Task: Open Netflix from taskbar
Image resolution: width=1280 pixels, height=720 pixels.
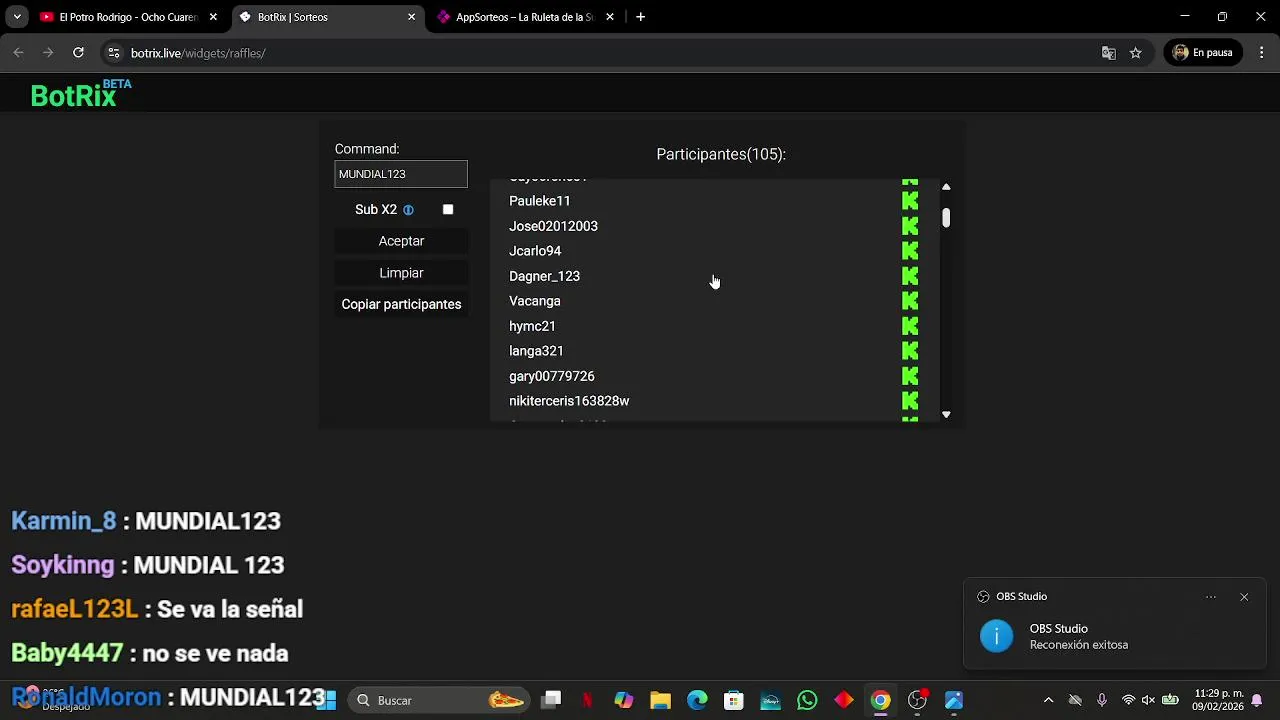Action: pyautogui.click(x=588, y=700)
